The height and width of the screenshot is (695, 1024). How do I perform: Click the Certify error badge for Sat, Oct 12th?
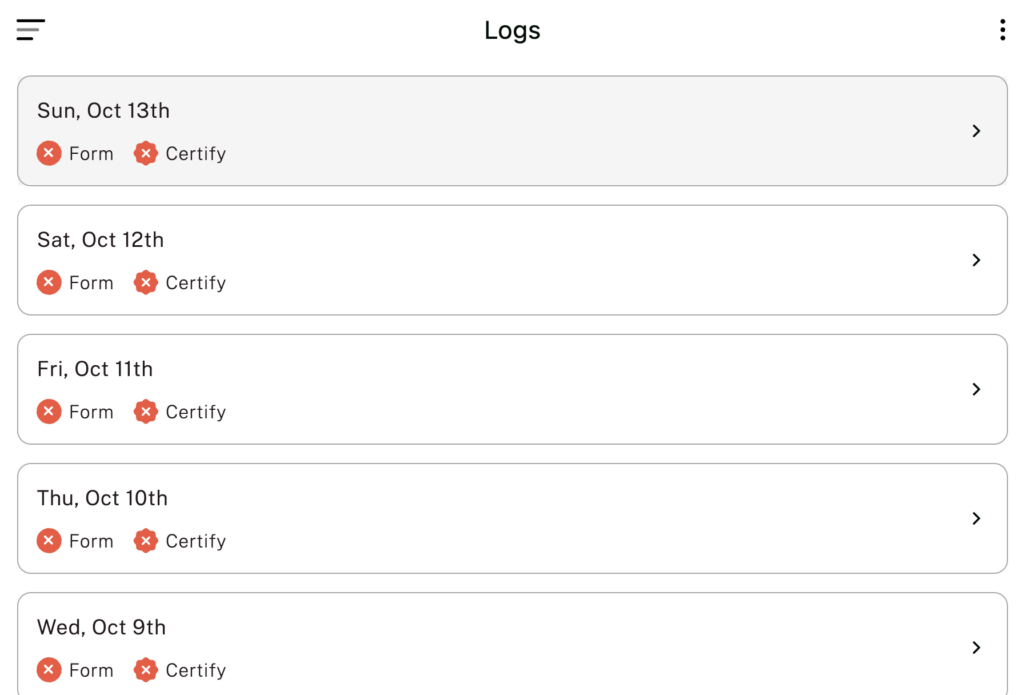coord(146,282)
